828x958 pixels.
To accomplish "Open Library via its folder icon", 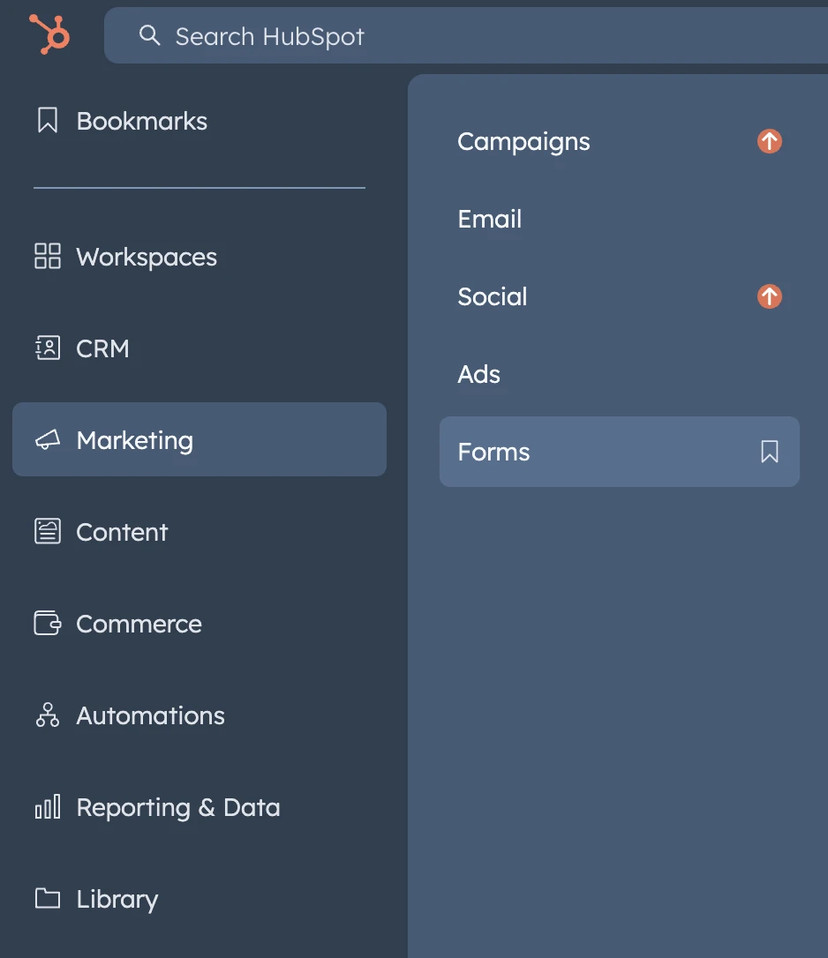I will 46,896.
